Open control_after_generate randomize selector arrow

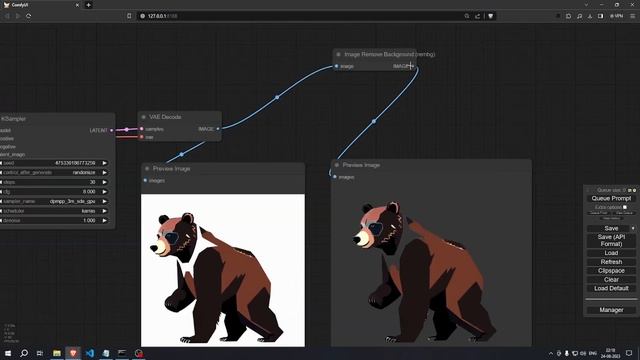tap(105, 173)
